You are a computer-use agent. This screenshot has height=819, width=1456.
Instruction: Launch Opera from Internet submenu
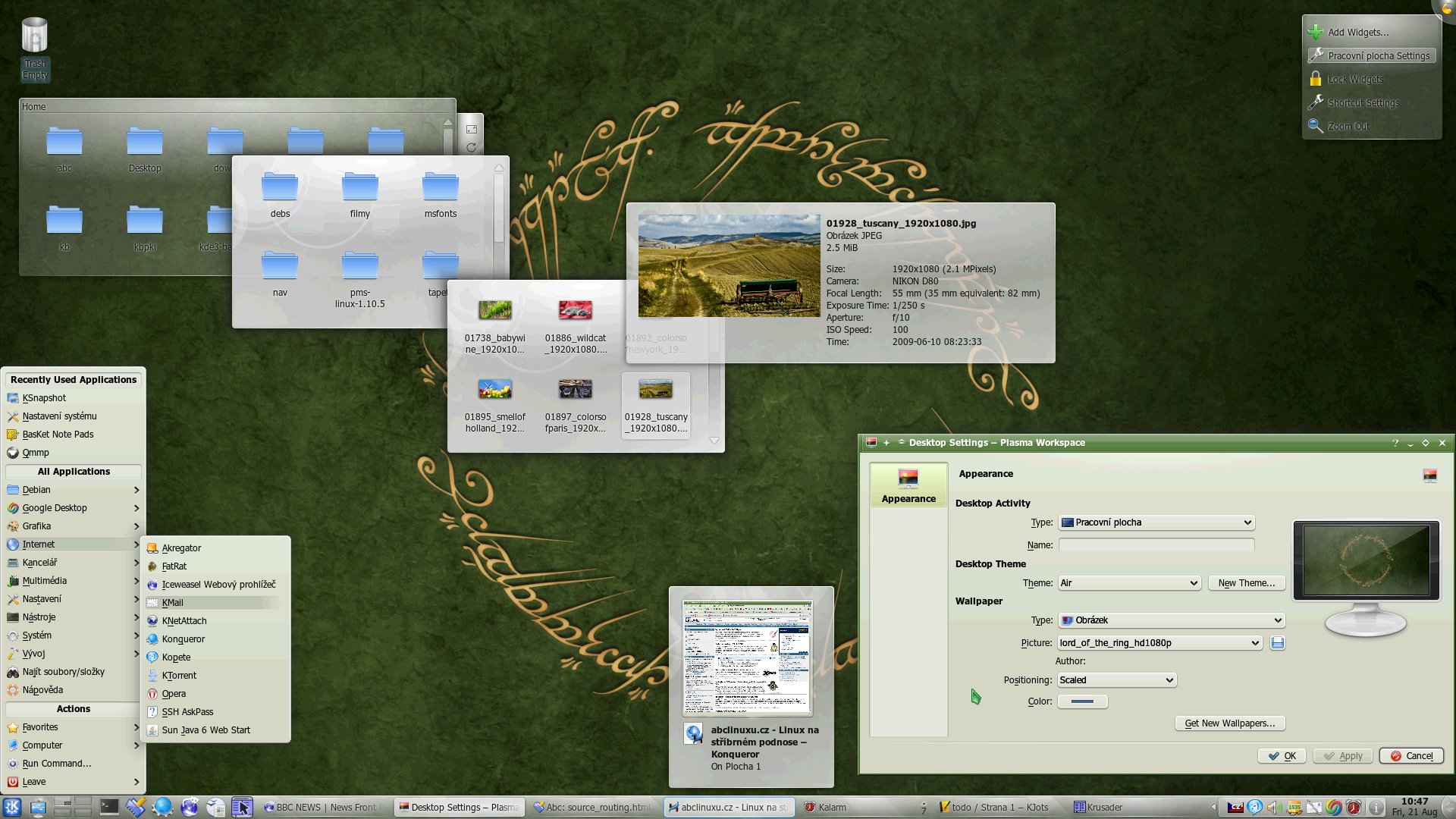(215, 694)
